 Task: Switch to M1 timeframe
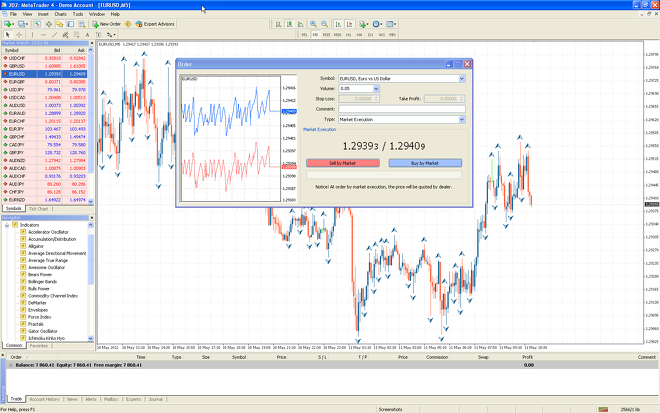tap(304, 35)
